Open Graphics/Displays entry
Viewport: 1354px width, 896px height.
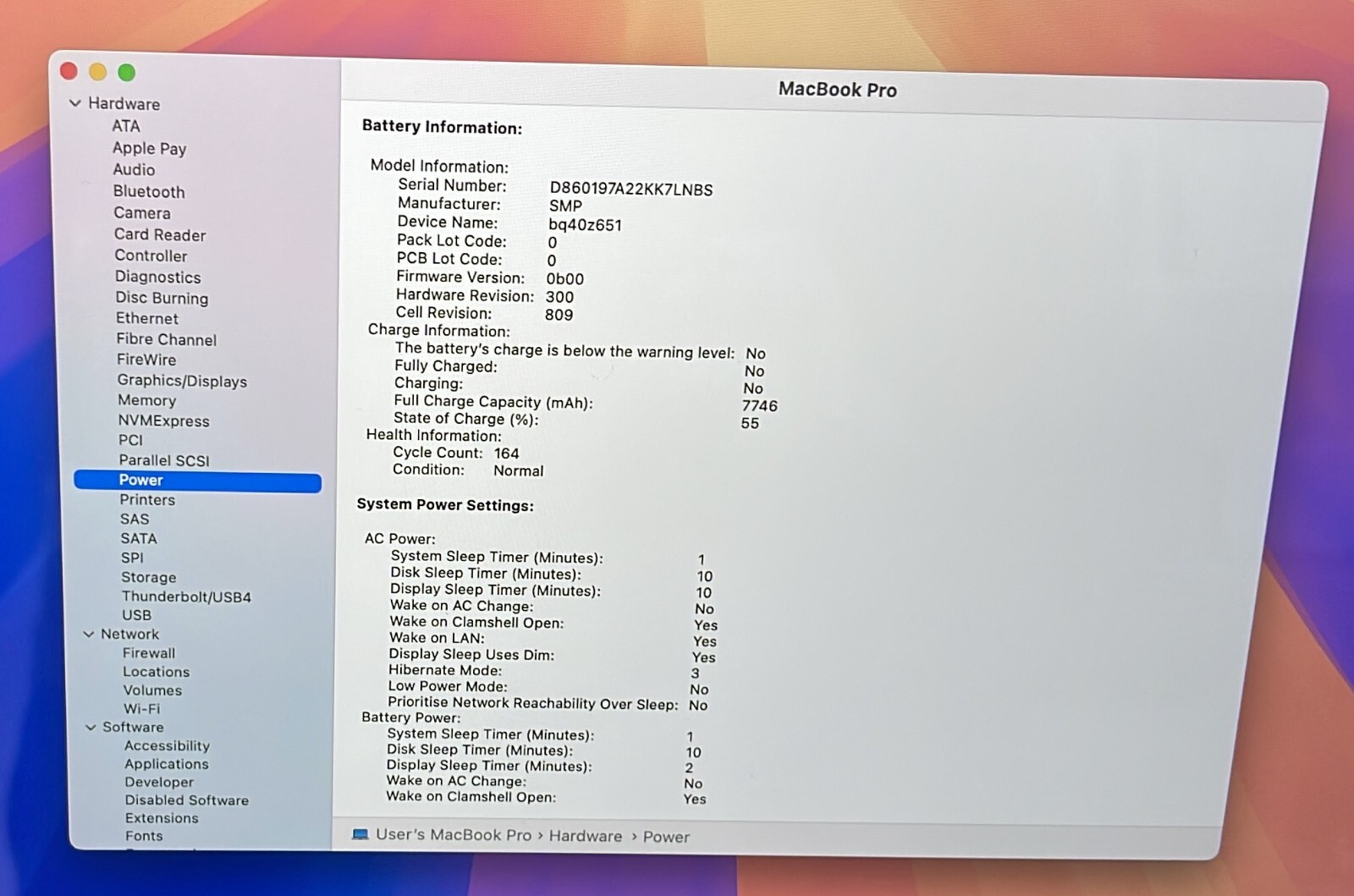pos(182,381)
